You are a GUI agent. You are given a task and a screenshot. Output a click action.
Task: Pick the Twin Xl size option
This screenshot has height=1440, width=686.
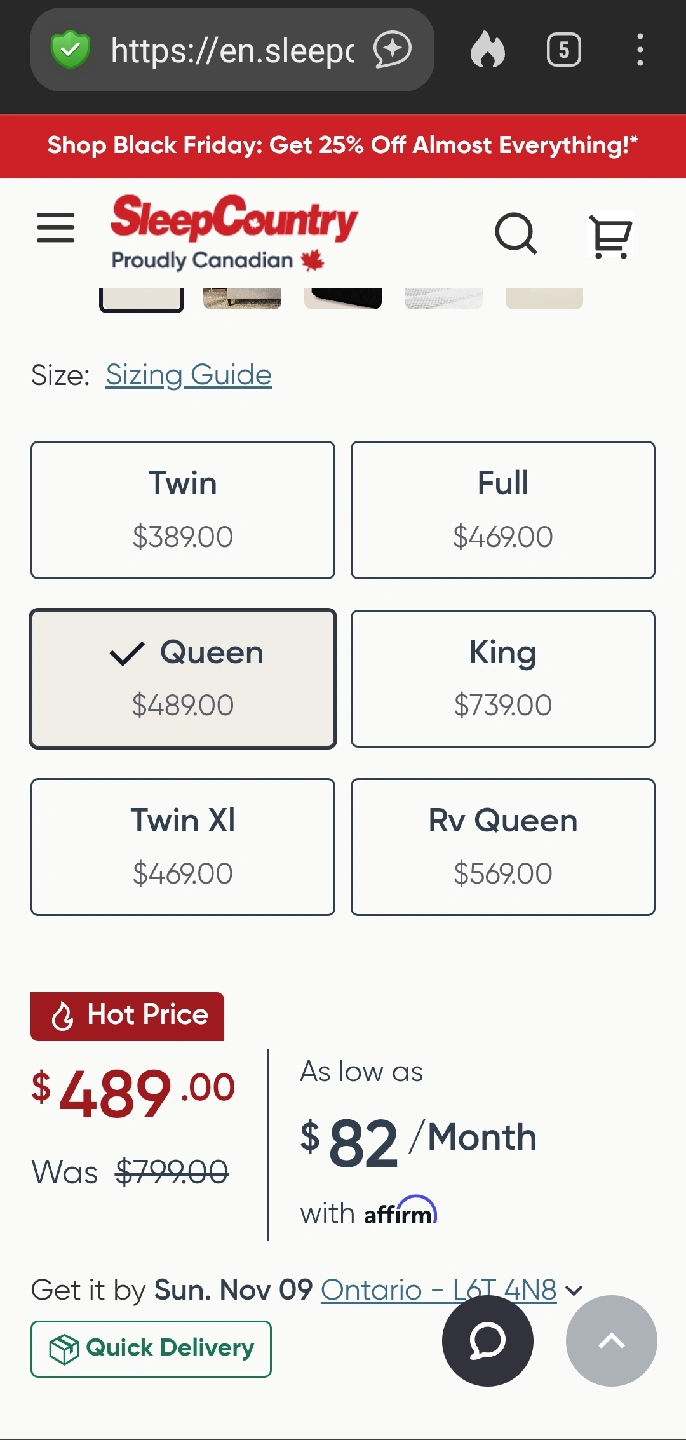(x=182, y=846)
